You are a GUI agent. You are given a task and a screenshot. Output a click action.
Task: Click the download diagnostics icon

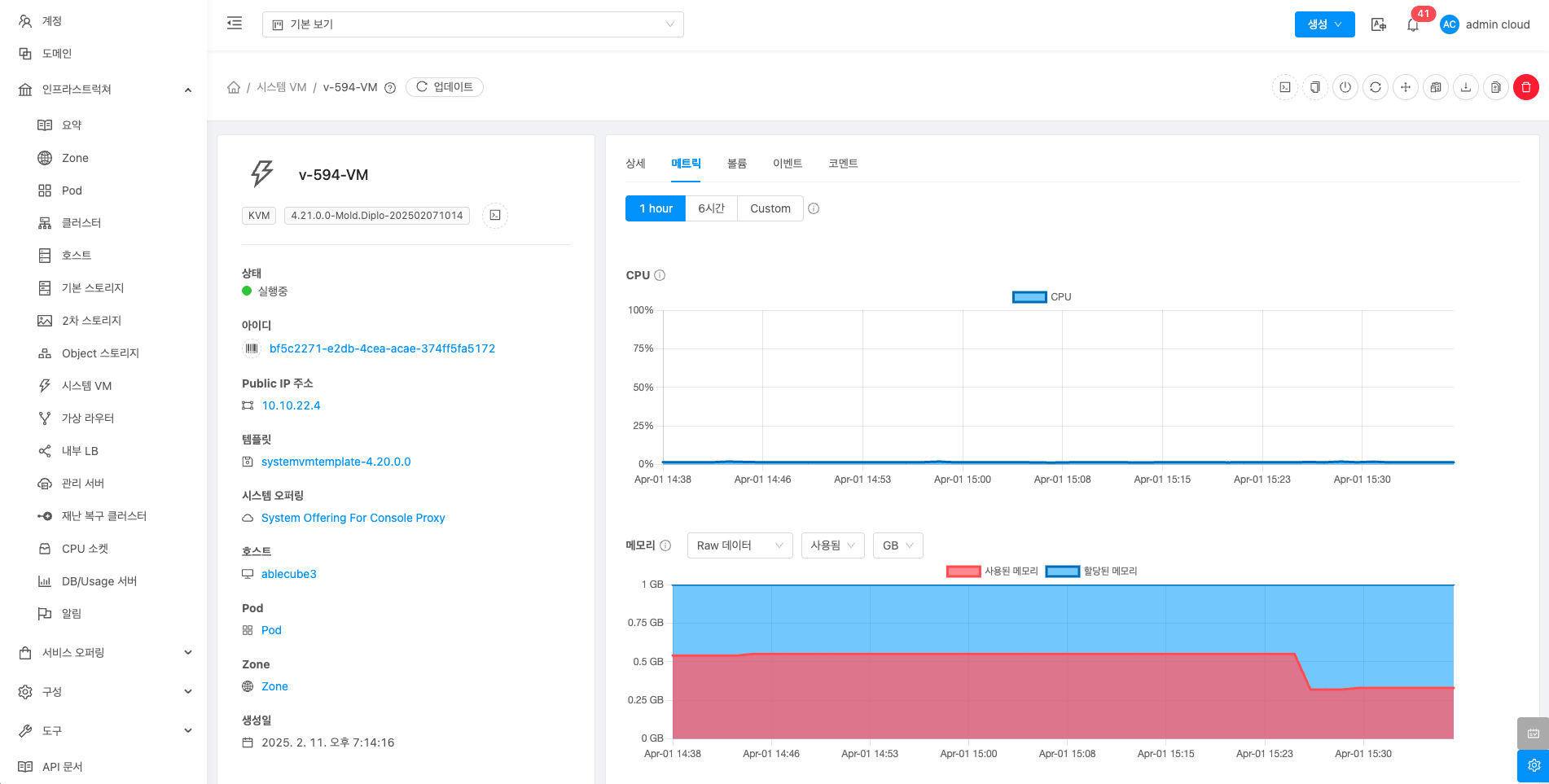[1466, 87]
